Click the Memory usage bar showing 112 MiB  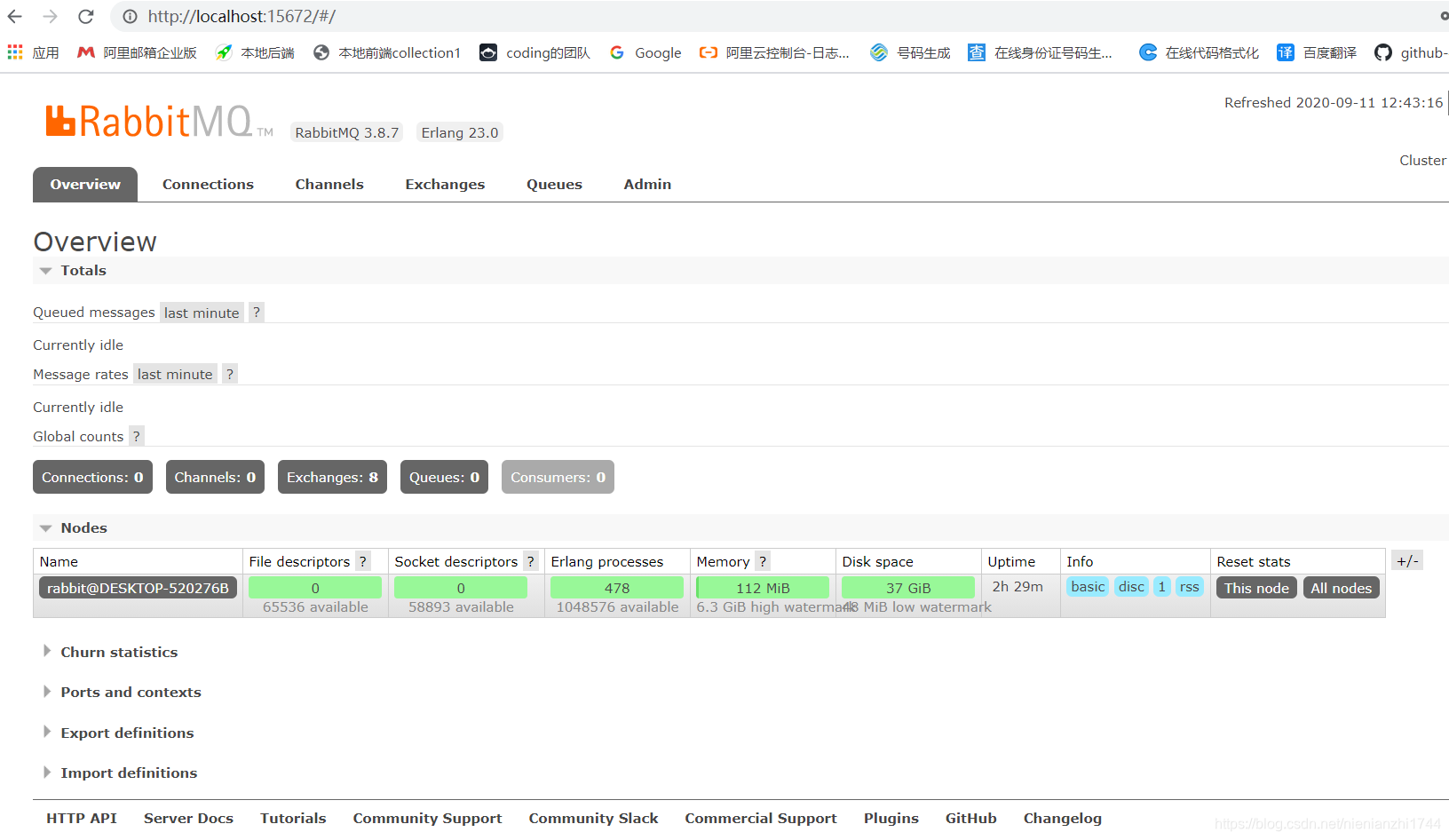tap(762, 587)
